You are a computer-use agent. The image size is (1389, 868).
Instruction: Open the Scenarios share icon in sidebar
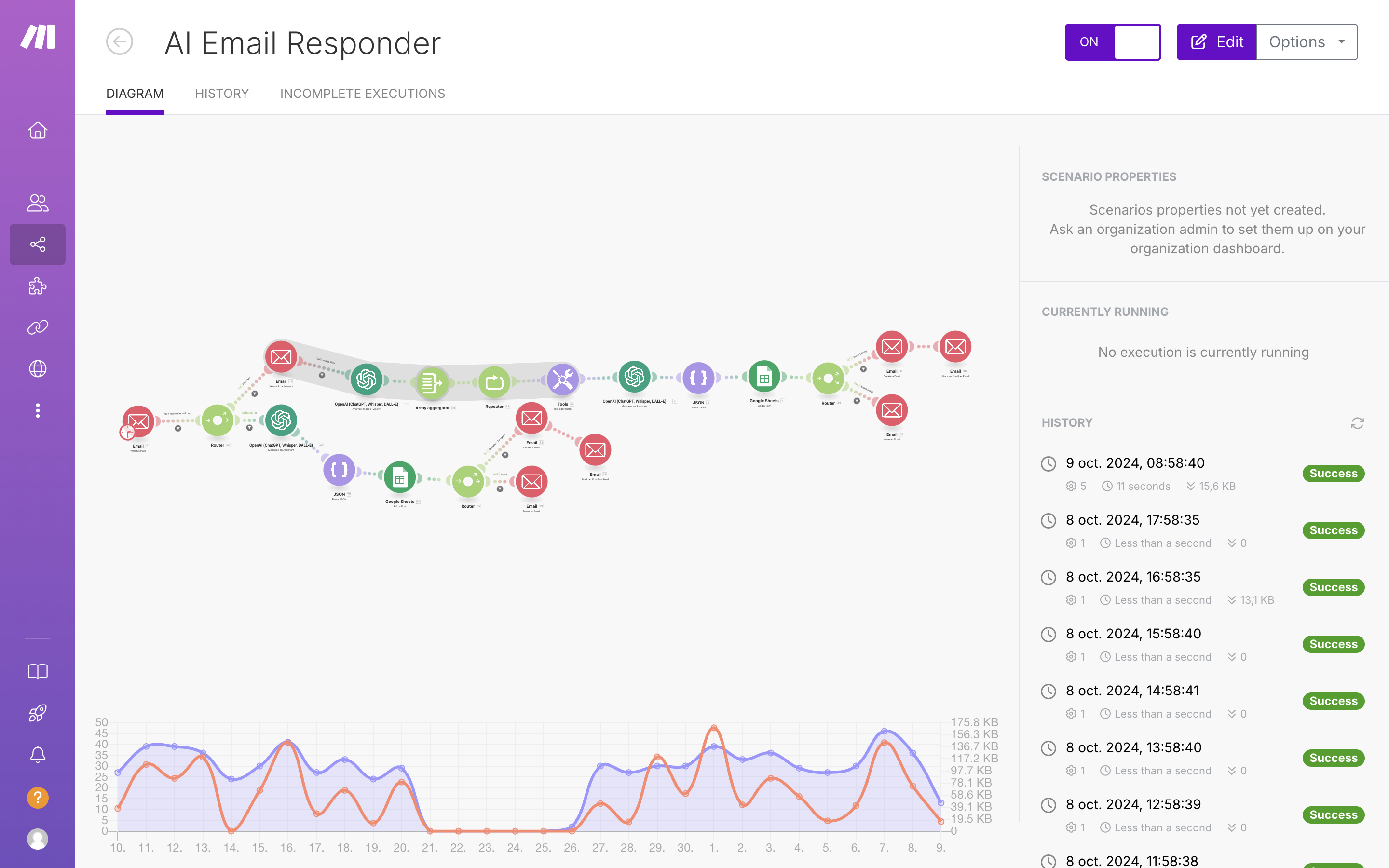[x=38, y=244]
